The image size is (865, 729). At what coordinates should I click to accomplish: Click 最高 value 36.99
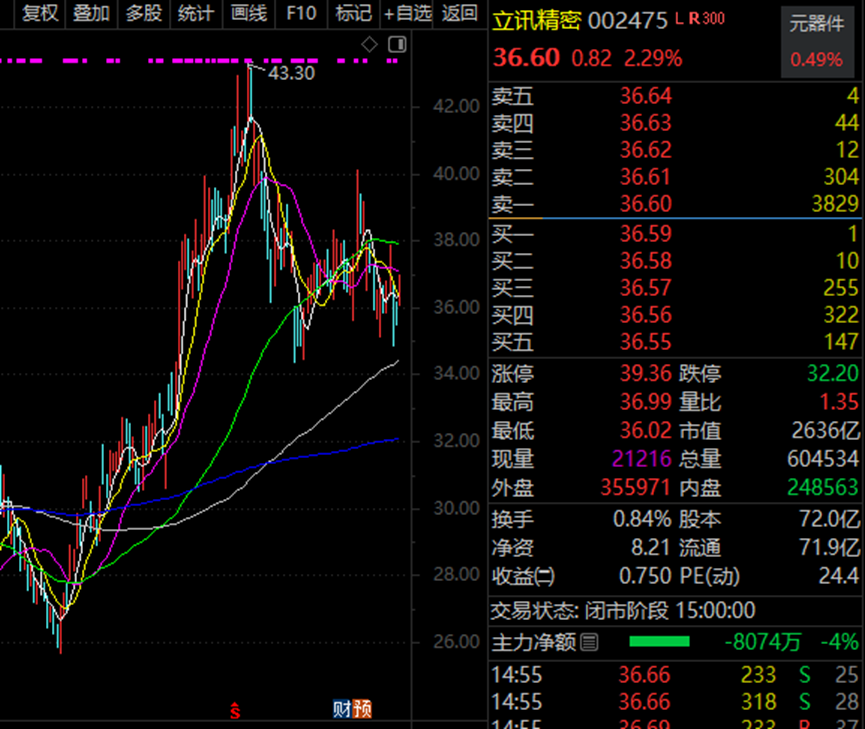(x=645, y=402)
